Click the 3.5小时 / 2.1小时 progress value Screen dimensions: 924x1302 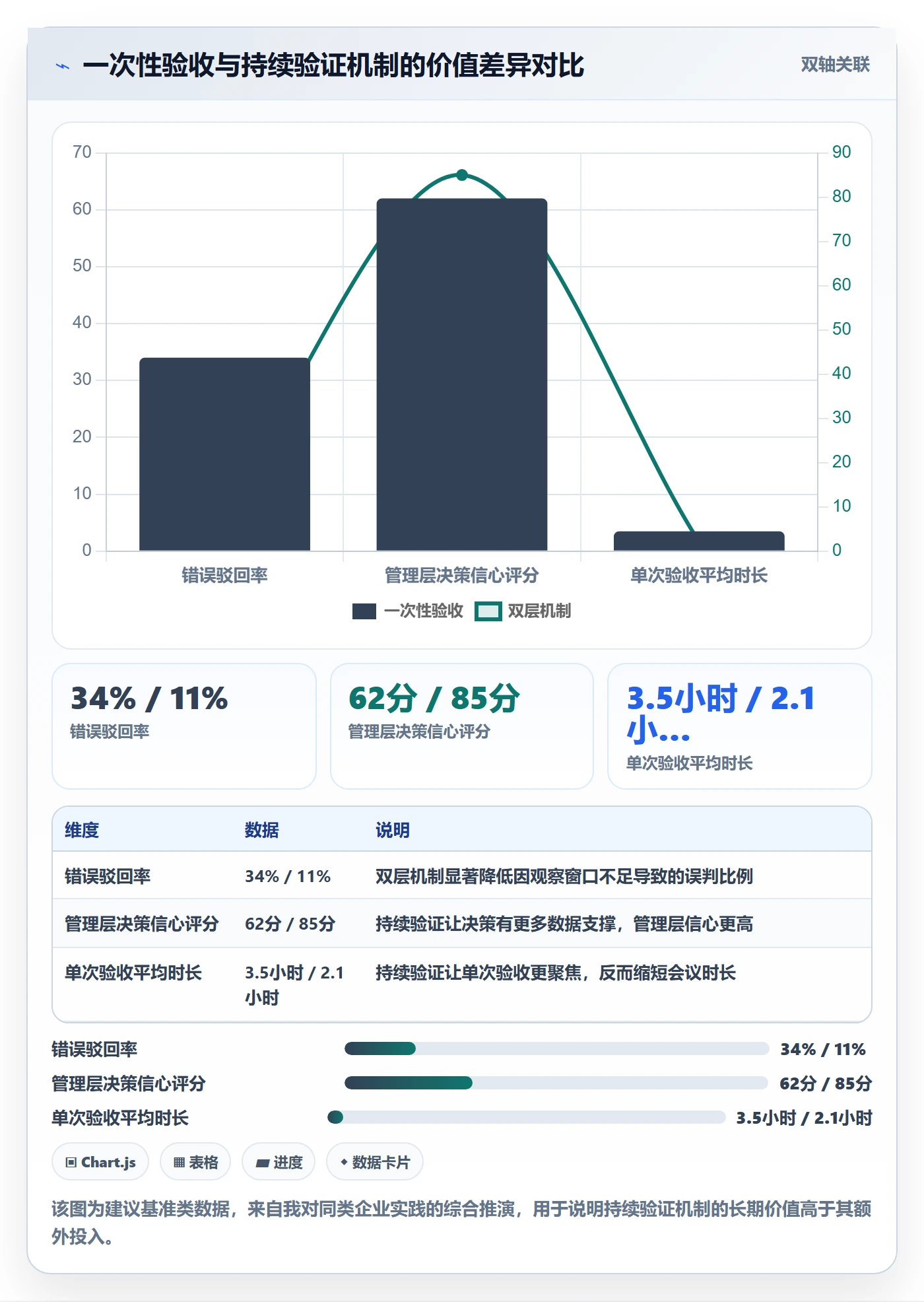pyautogui.click(x=804, y=1118)
